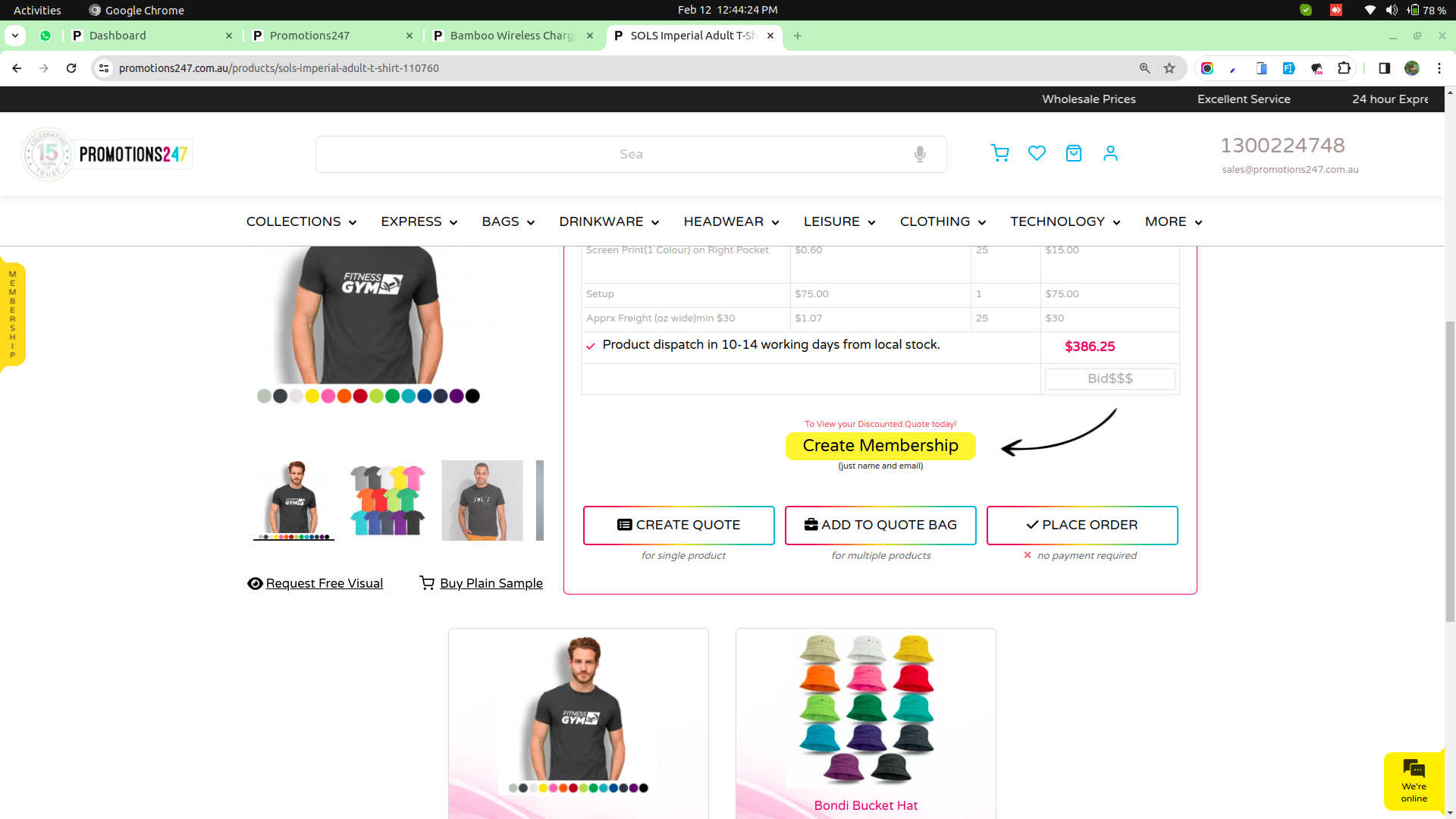Open the We're online chat widget
Viewport: 1456px width, 819px height.
point(1414,780)
